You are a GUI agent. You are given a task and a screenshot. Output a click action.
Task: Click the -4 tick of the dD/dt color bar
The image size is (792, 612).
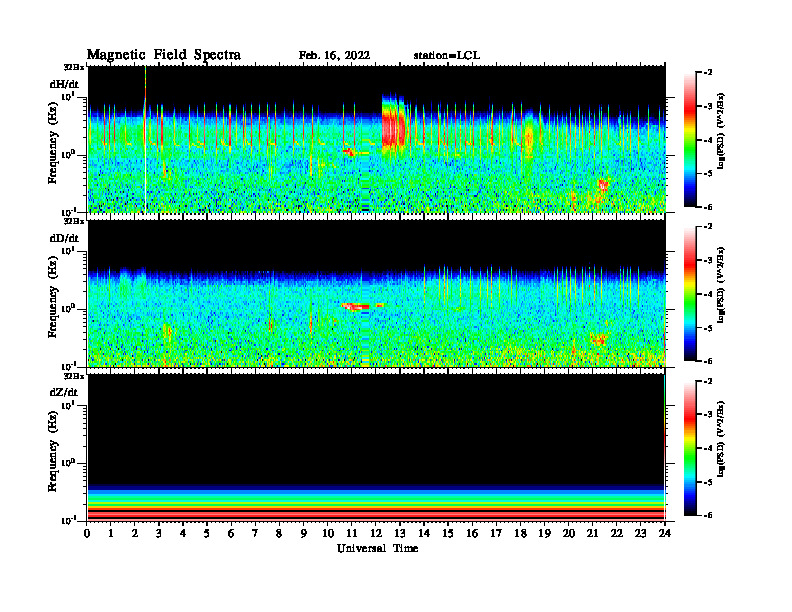click(x=708, y=294)
